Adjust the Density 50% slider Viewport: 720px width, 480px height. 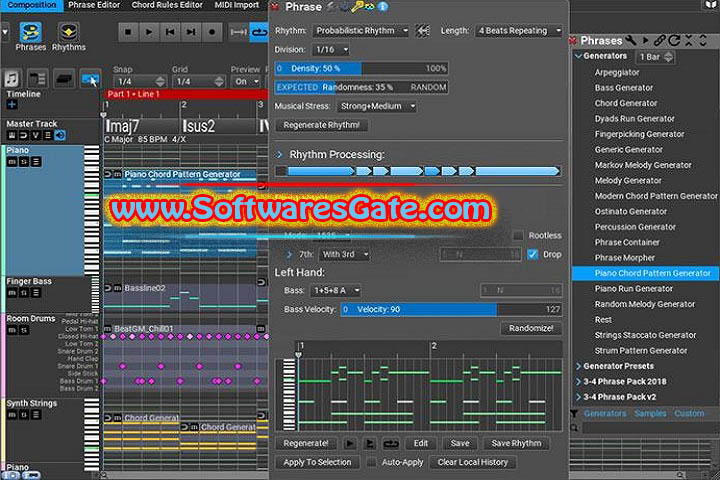361,68
